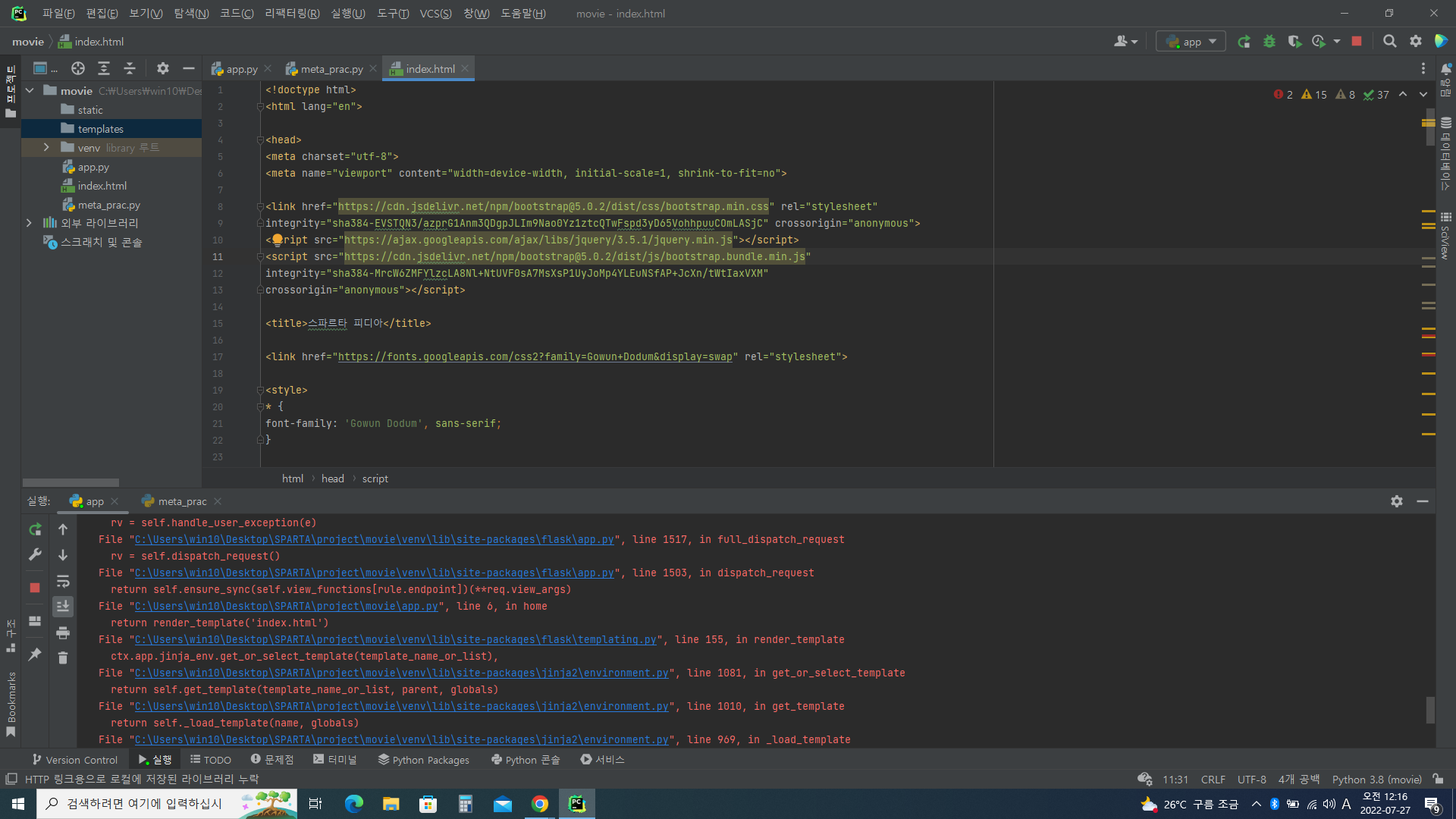Collapse the movie project root
1456x819 pixels.
click(30, 91)
